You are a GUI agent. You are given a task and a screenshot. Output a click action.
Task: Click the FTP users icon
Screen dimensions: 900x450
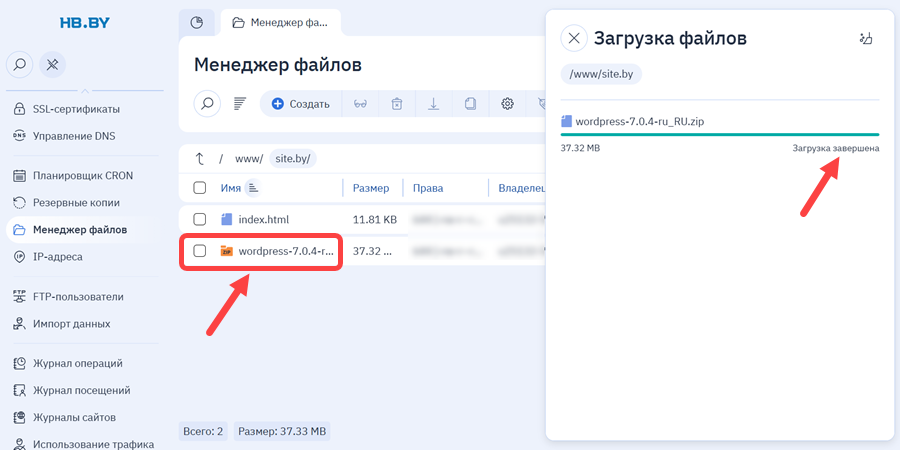(20, 297)
